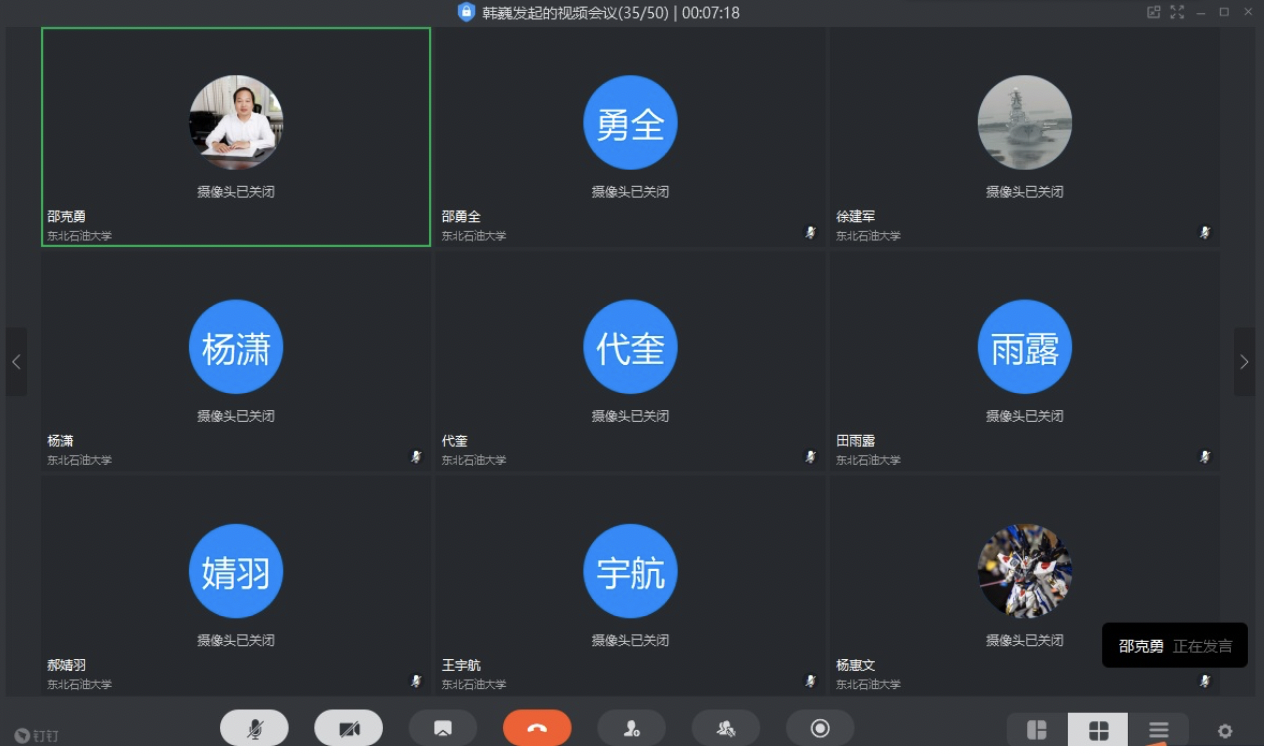Start screen sharing from the bottom toolbar
1266x756 pixels.
pyautogui.click(x=442, y=728)
